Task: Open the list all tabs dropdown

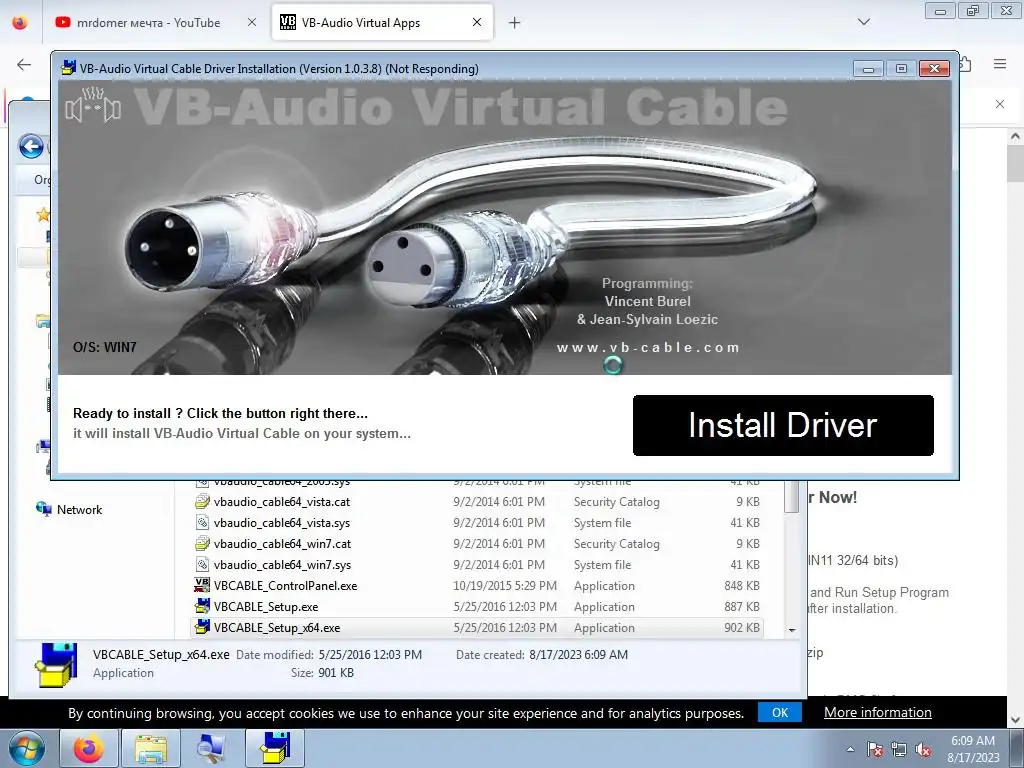Action: tap(864, 22)
